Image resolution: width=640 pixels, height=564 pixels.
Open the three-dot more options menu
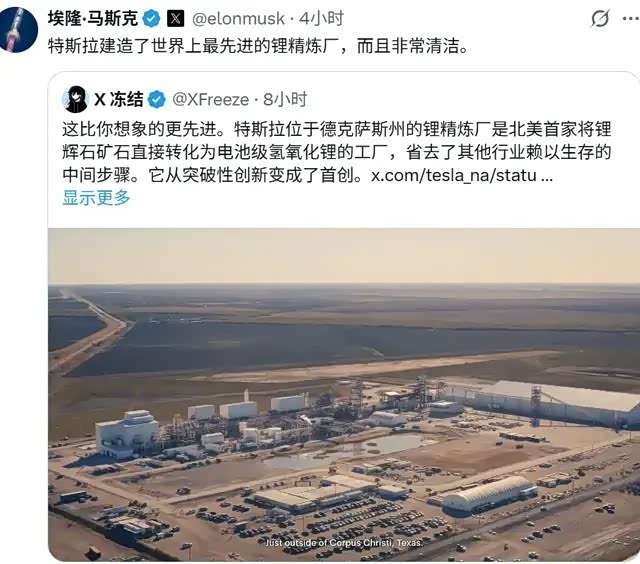(631, 19)
